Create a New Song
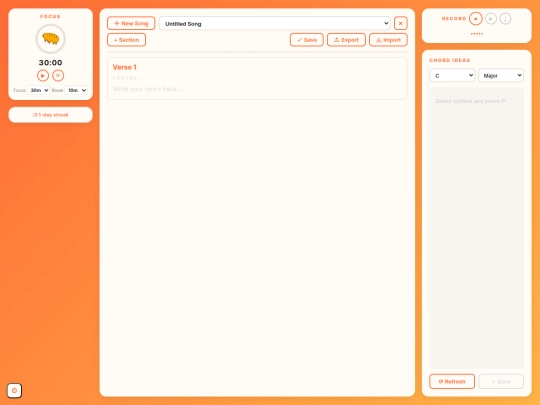The width and height of the screenshot is (540, 405). [x=131, y=23]
